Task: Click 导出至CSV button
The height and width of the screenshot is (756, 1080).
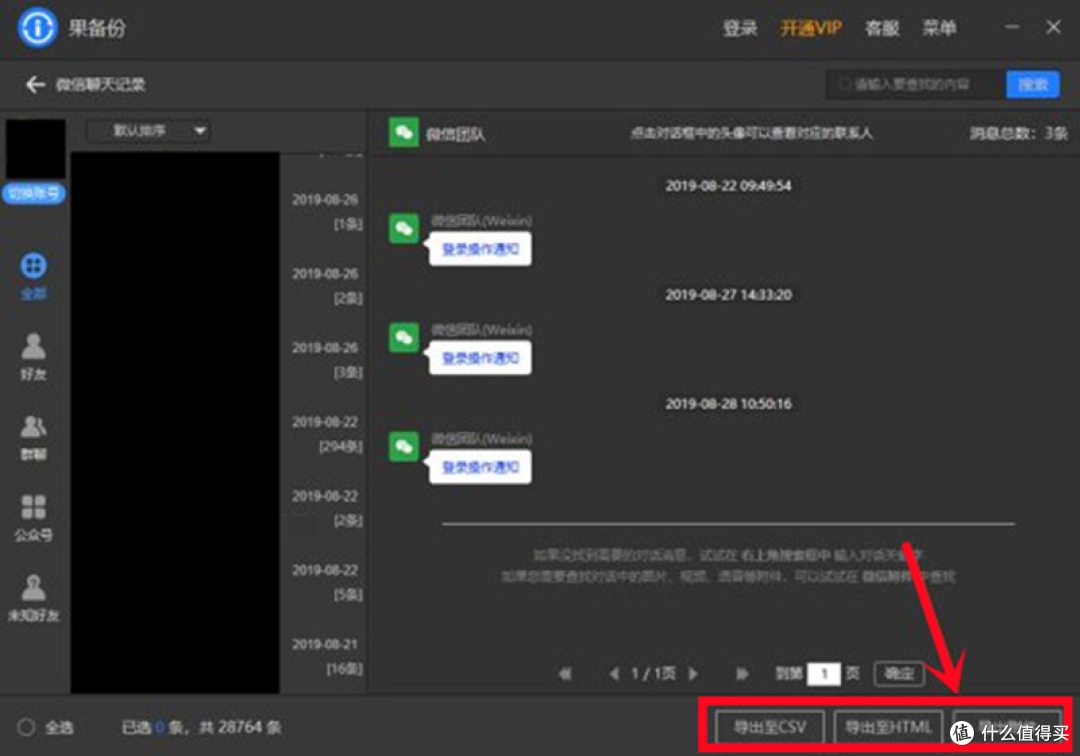Action: [770, 727]
